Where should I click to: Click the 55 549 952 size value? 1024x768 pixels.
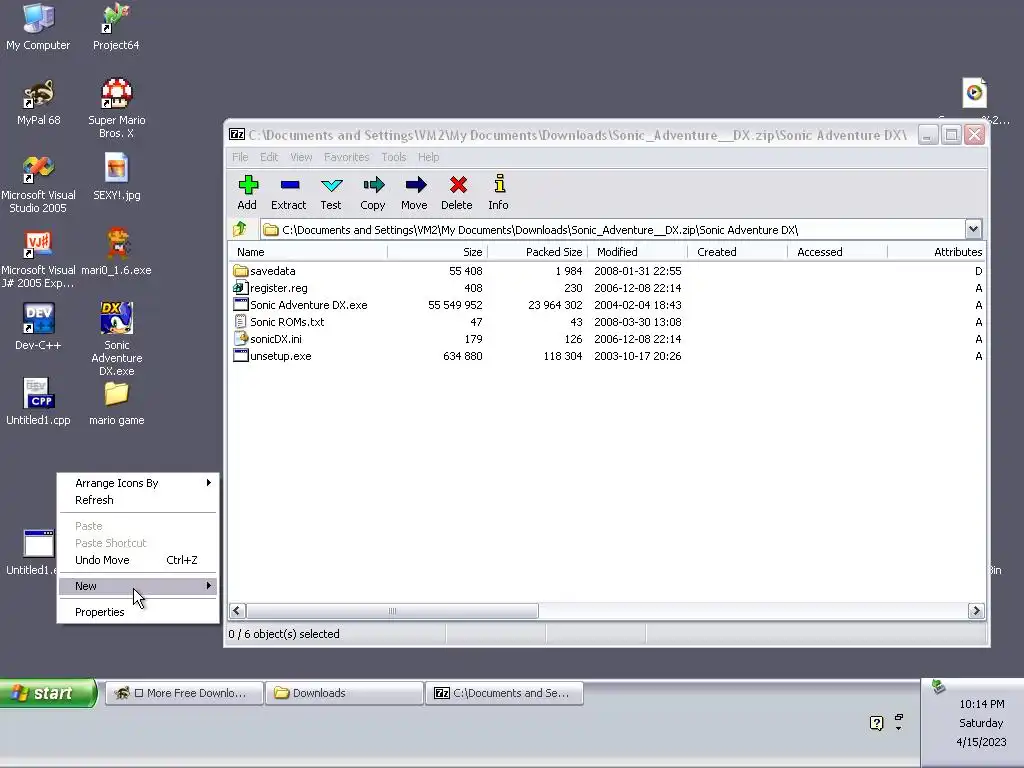click(x=455, y=304)
